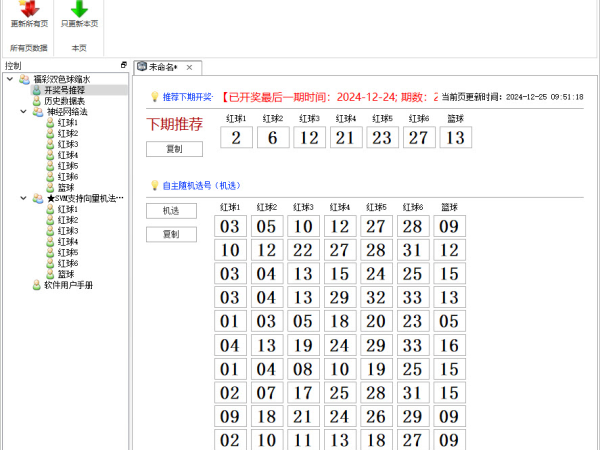Viewport: 600px width, 450px height.
Task: Click the 福彩双色球缩水 root group icon
Action: (24, 79)
